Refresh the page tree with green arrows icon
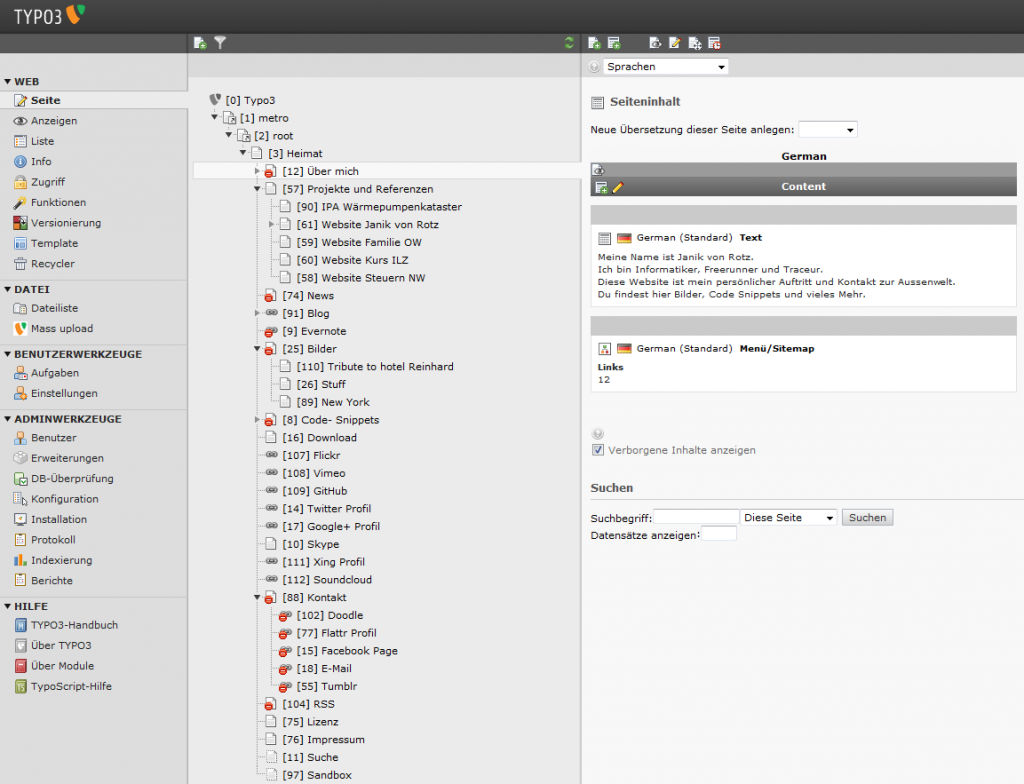Viewport: 1024px width, 784px height. pyautogui.click(x=569, y=43)
